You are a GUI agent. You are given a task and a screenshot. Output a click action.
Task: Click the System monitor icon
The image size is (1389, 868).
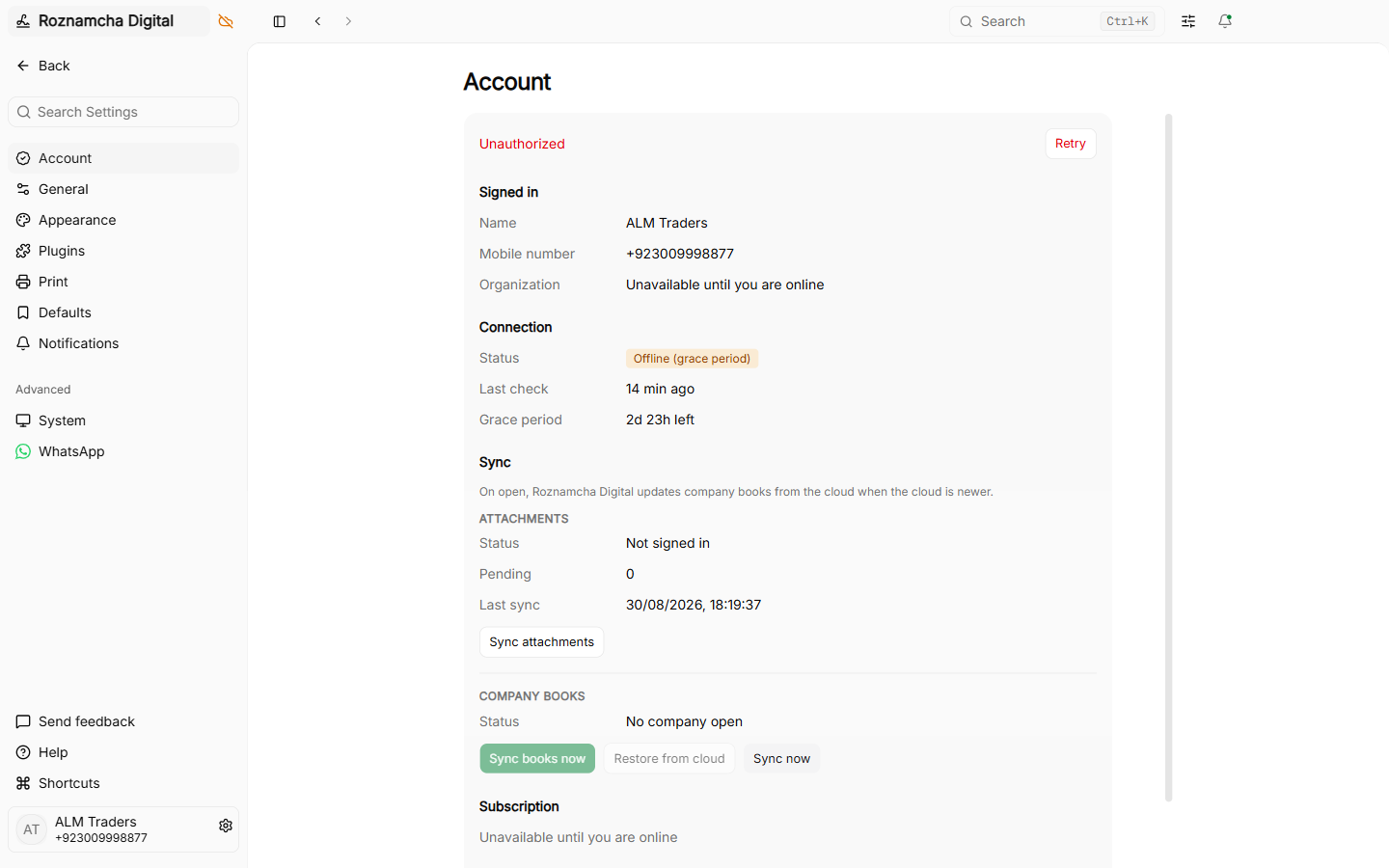pyautogui.click(x=23, y=420)
